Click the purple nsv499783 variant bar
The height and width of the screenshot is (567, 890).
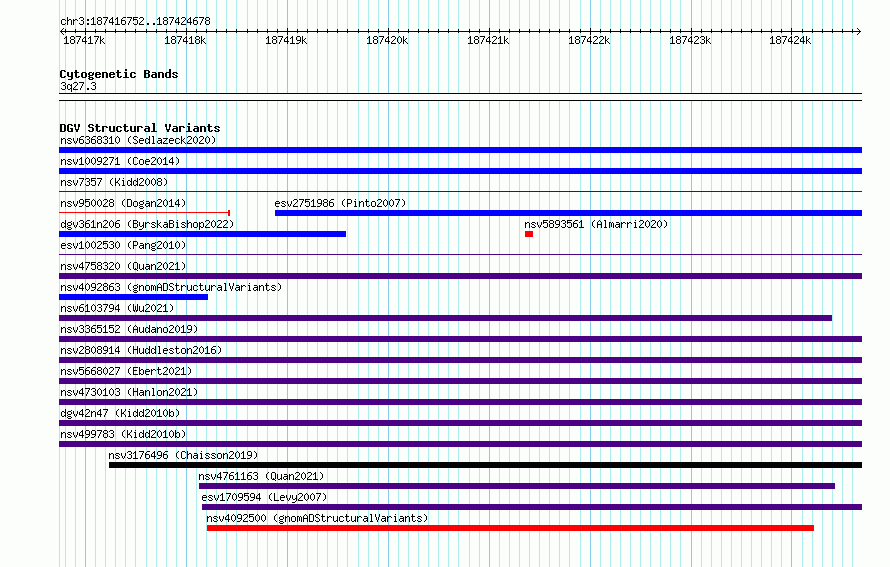(x=460, y=444)
